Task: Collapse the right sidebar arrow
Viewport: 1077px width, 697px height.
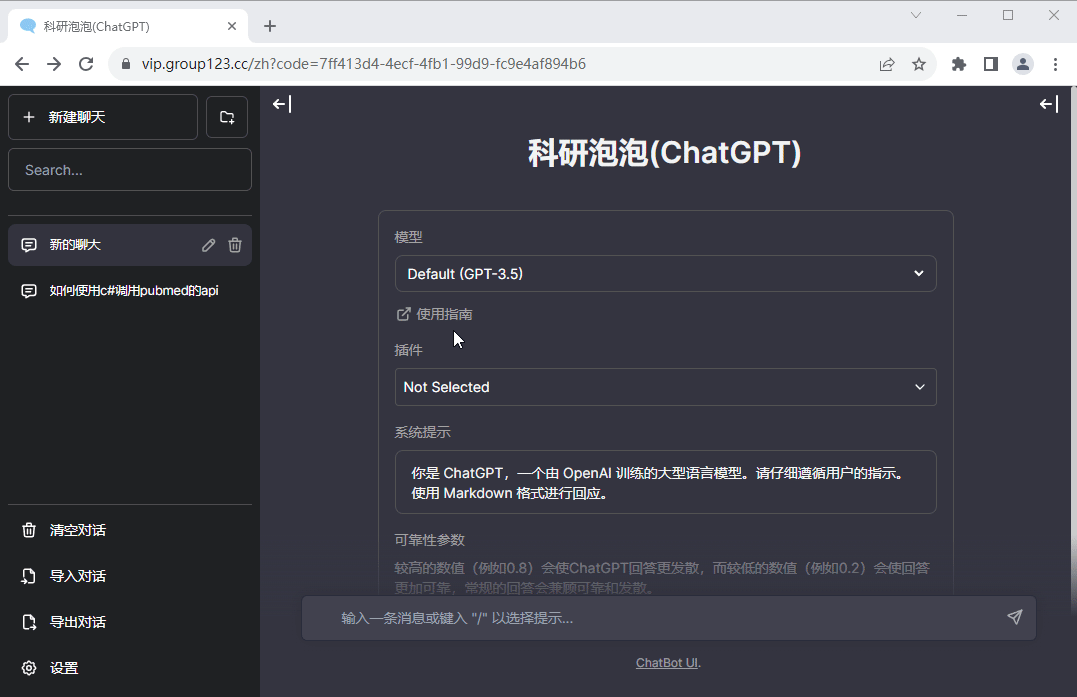Action: tap(1048, 103)
